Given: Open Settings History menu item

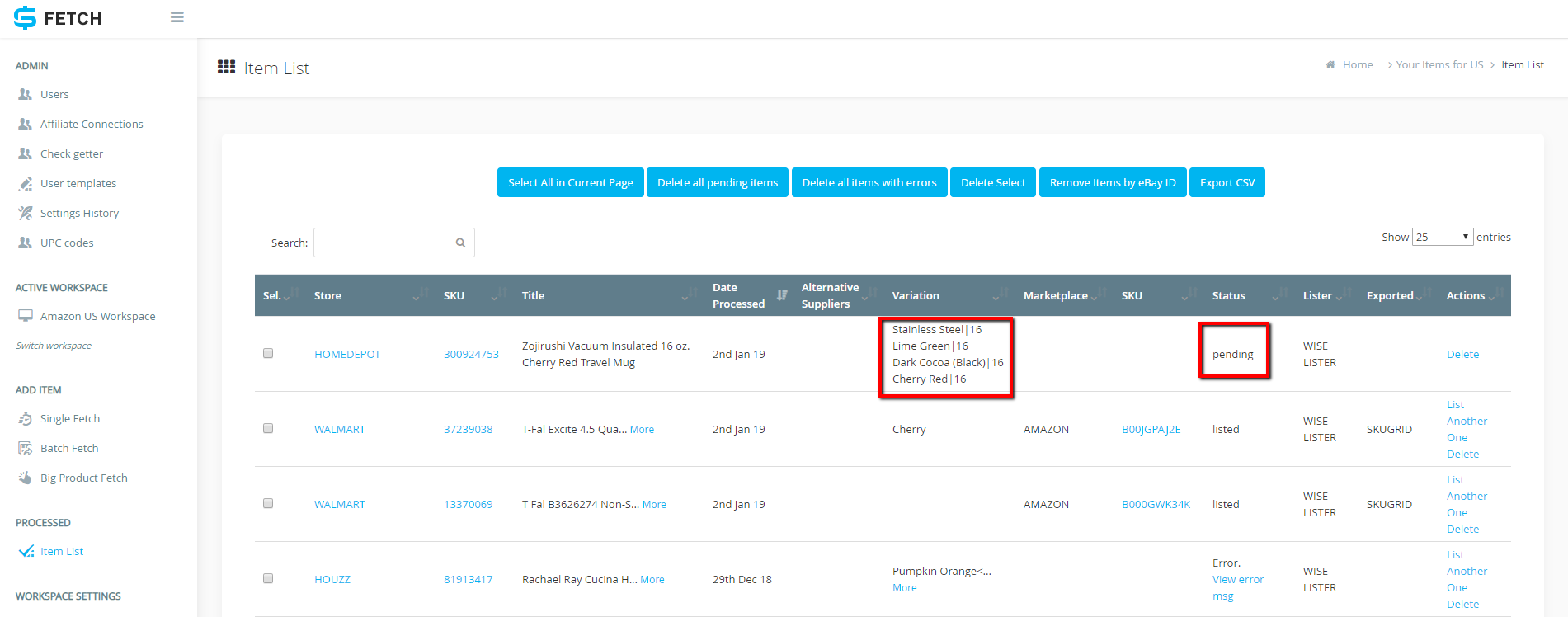Looking at the screenshot, I should tap(79, 213).
